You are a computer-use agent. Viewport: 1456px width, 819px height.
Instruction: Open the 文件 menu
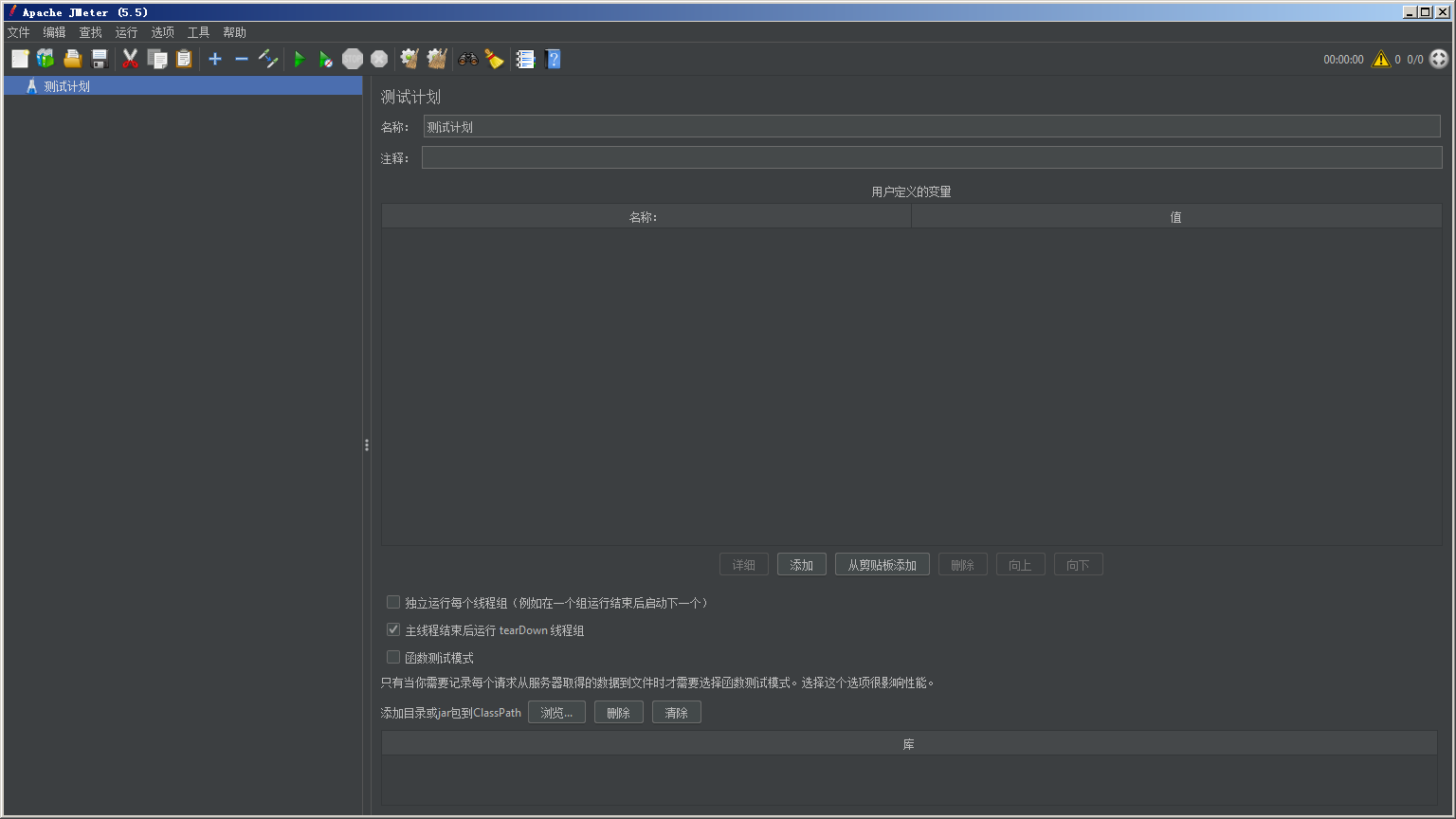click(x=19, y=32)
